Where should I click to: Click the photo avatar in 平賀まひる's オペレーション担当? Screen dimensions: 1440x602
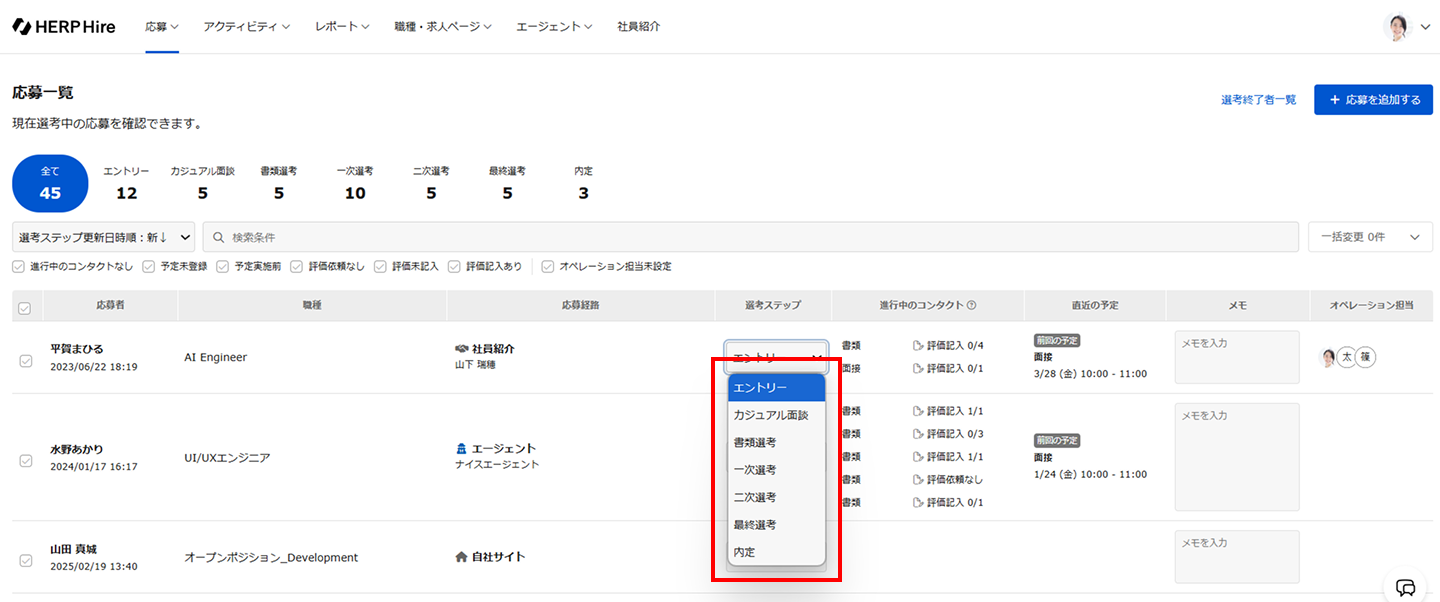point(1329,357)
